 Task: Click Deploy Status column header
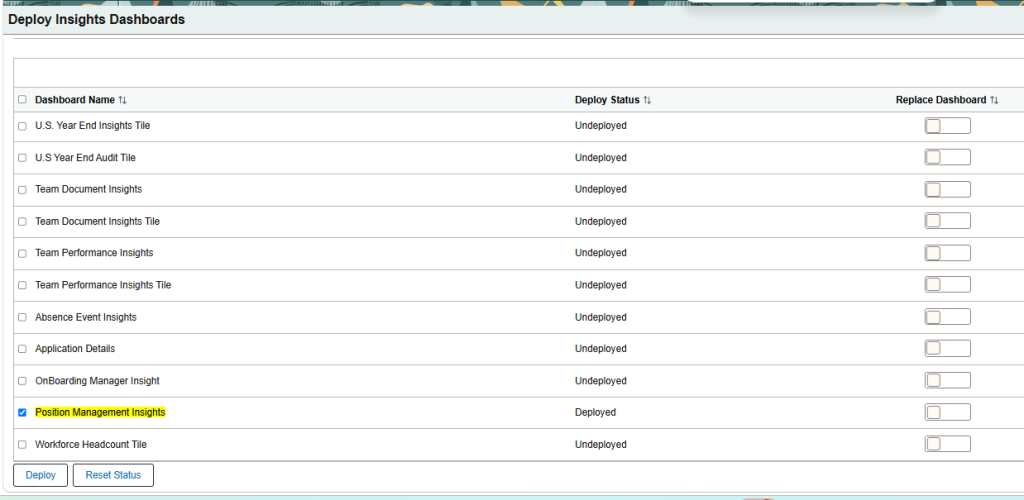[607, 100]
